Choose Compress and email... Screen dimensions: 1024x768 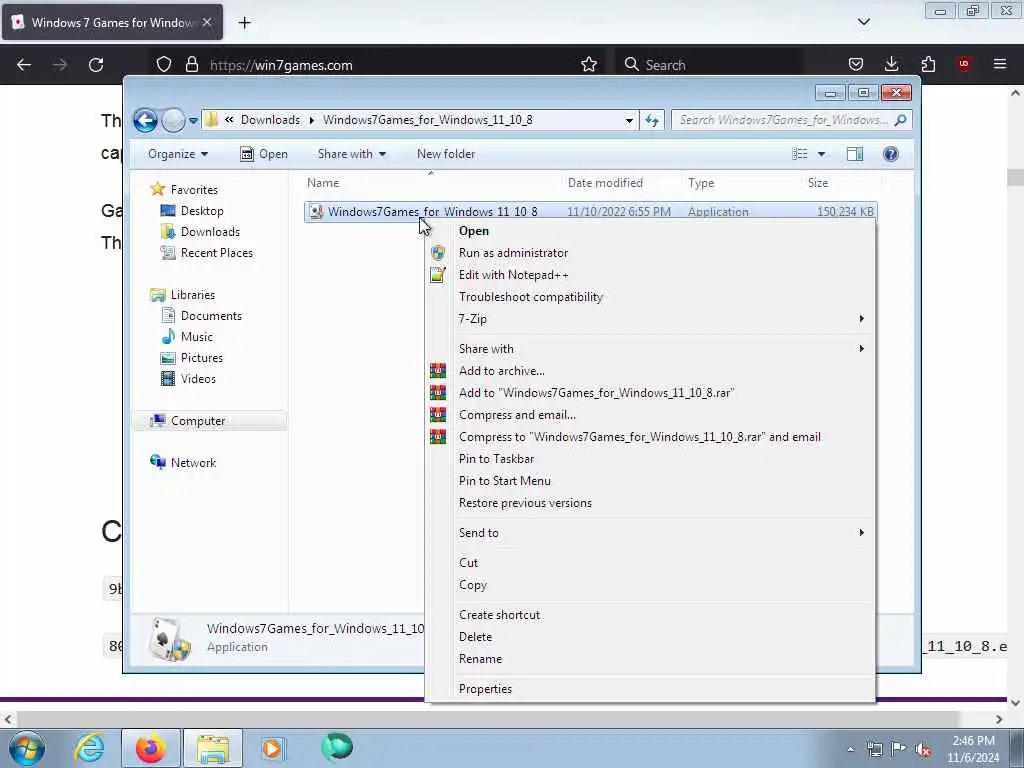point(650,415)
